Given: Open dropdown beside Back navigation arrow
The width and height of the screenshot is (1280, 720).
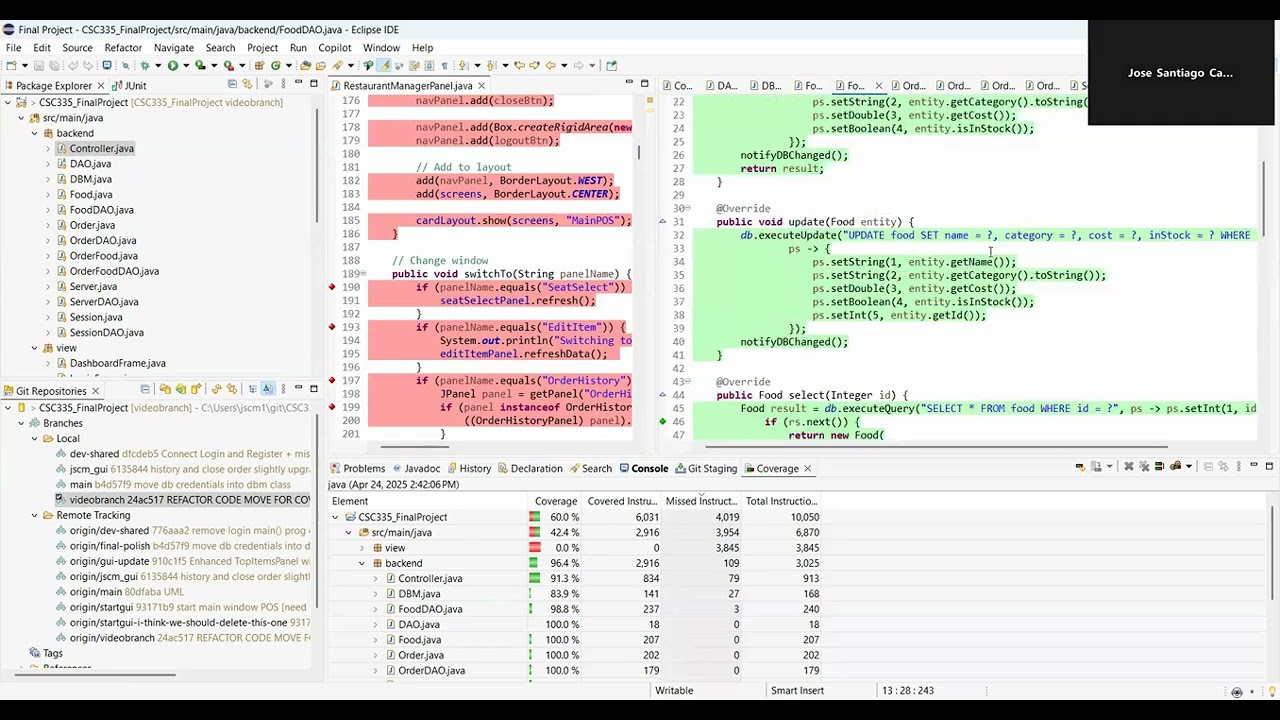Looking at the screenshot, I should 564,65.
